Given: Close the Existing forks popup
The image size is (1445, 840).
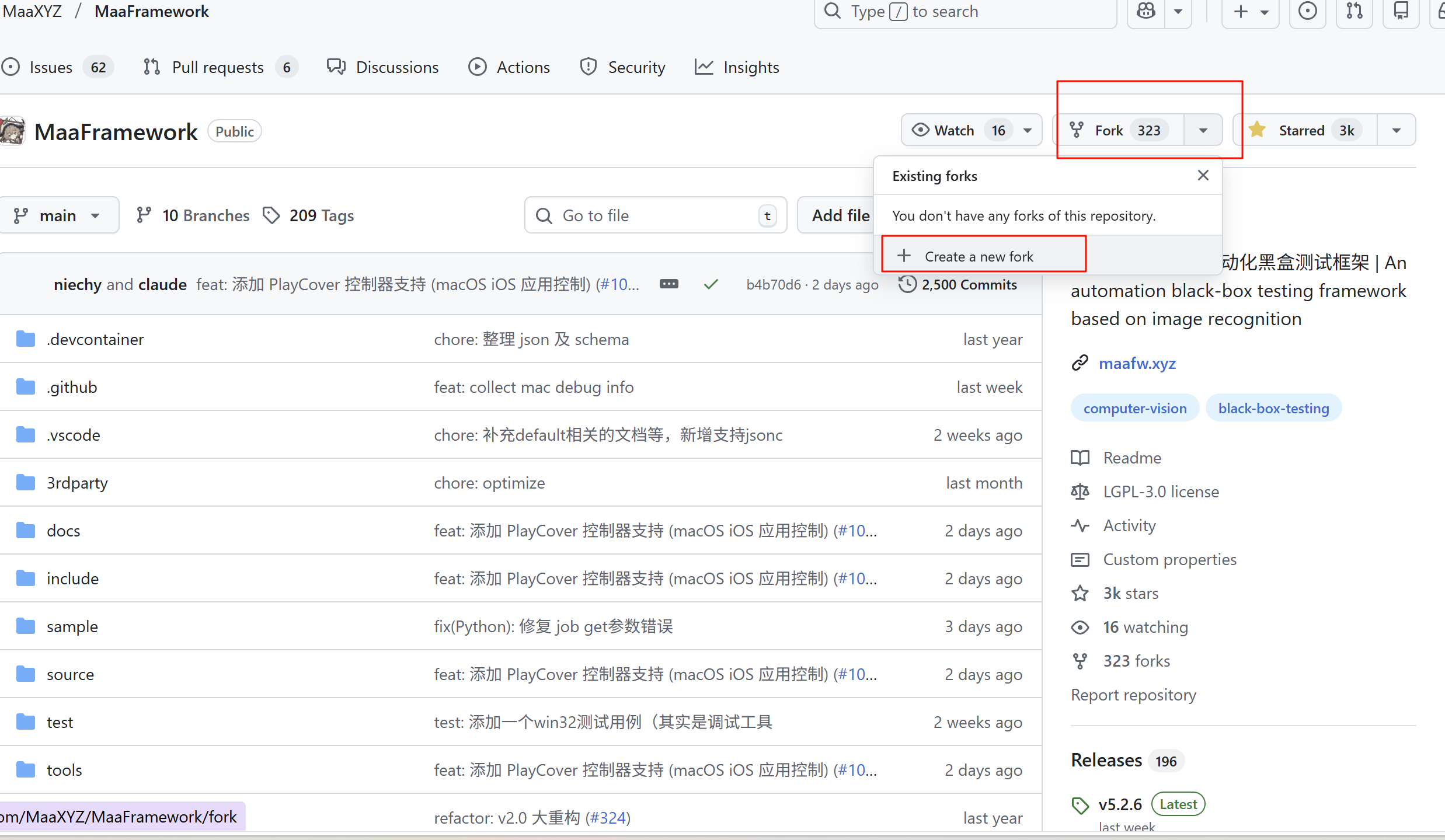Looking at the screenshot, I should 1203,175.
